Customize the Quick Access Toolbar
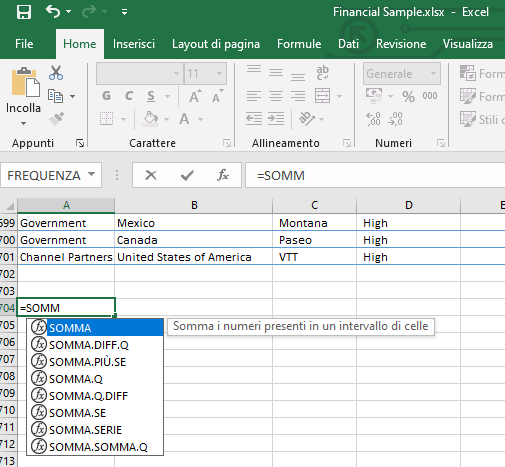The image size is (505, 467). click(124, 12)
